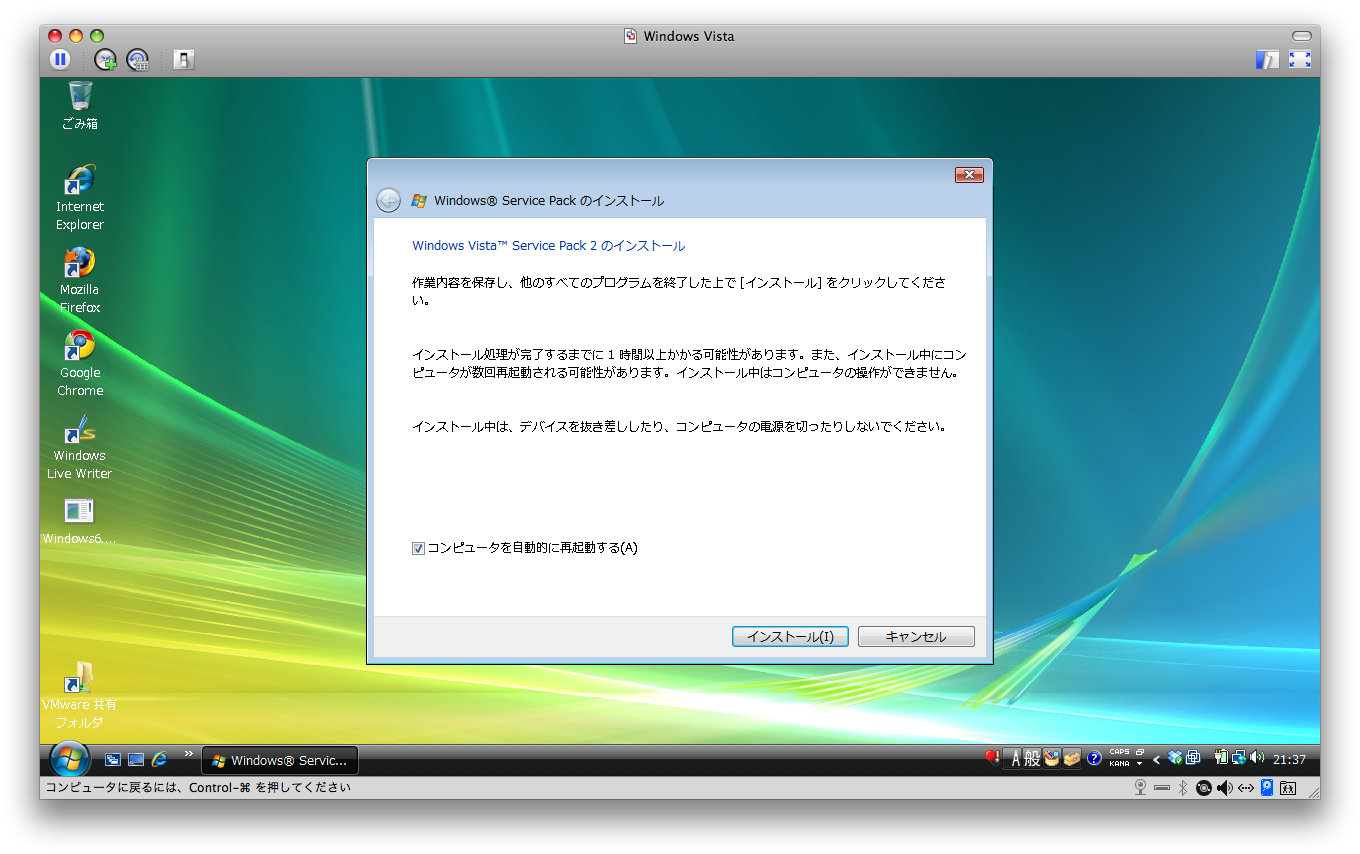Select the Windows6... file on desktop
This screenshot has width=1360, height=854.
80,522
